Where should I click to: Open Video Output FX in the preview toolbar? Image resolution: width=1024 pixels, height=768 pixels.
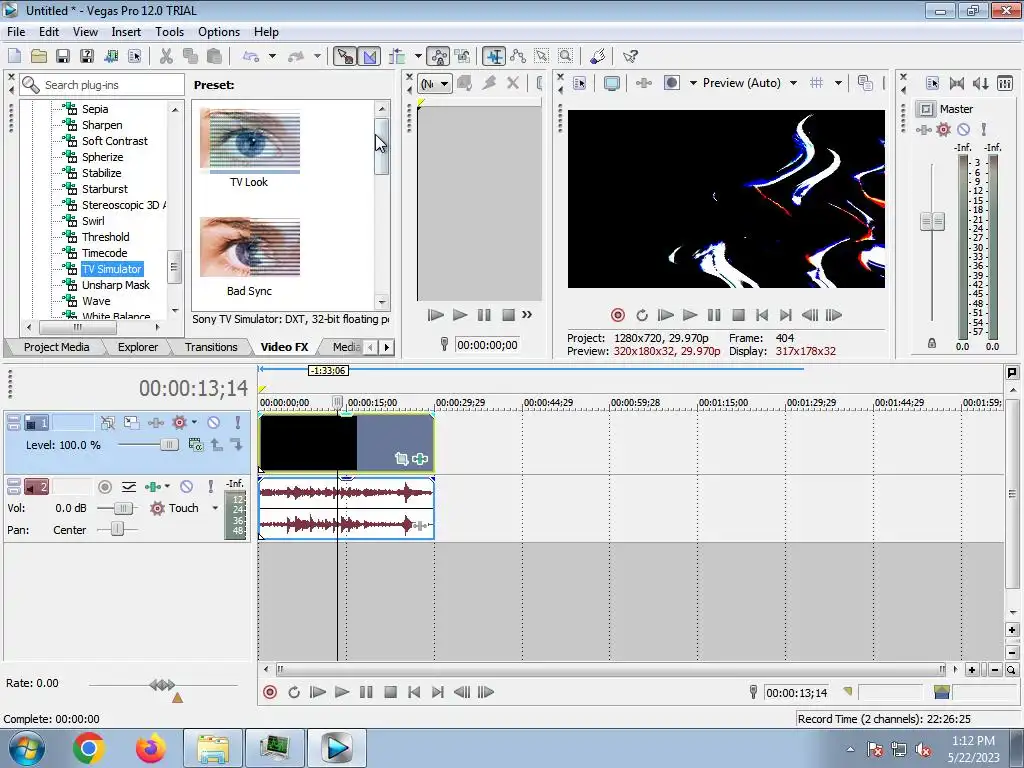644,83
